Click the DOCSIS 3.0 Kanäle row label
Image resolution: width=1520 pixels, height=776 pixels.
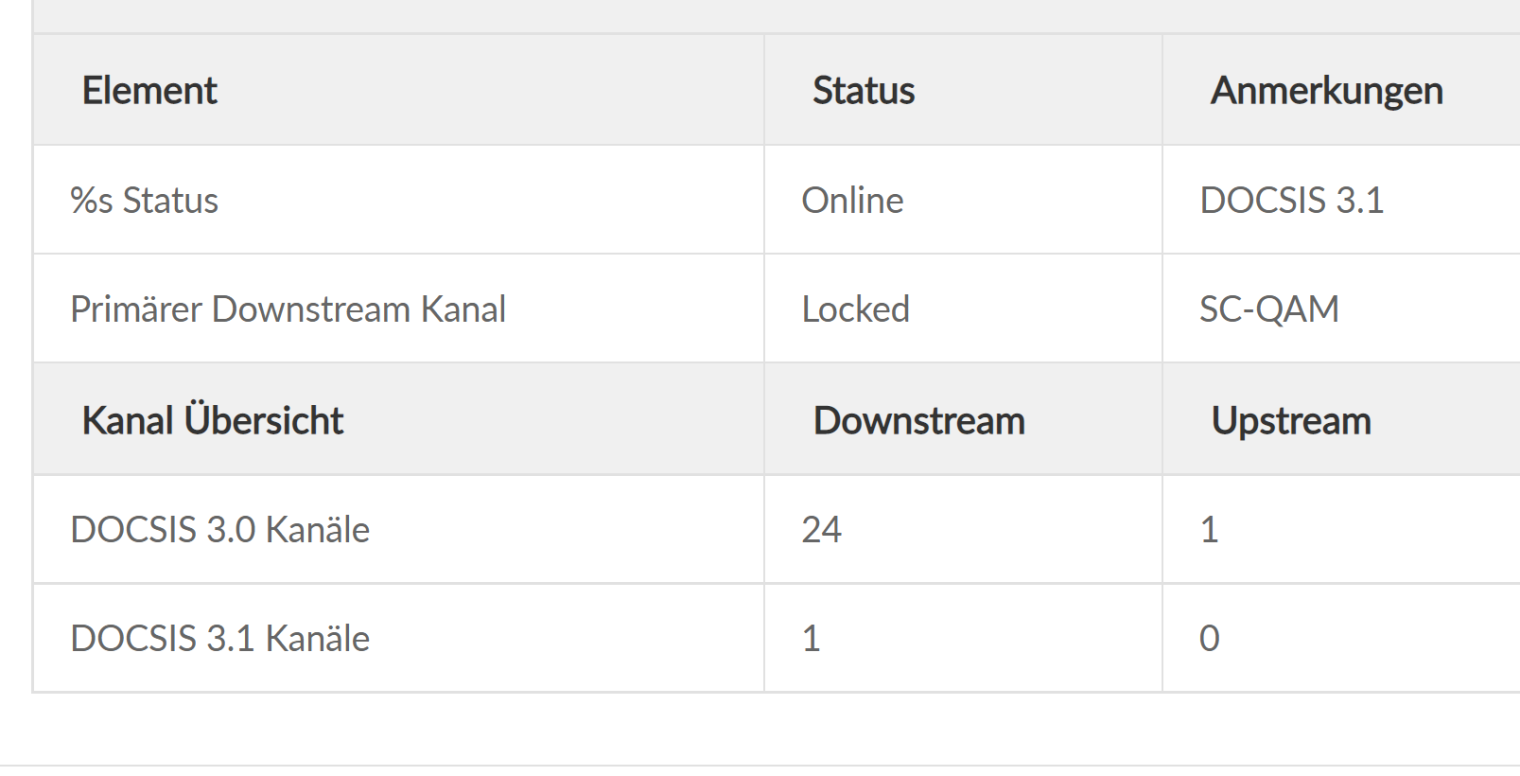pyautogui.click(x=219, y=531)
